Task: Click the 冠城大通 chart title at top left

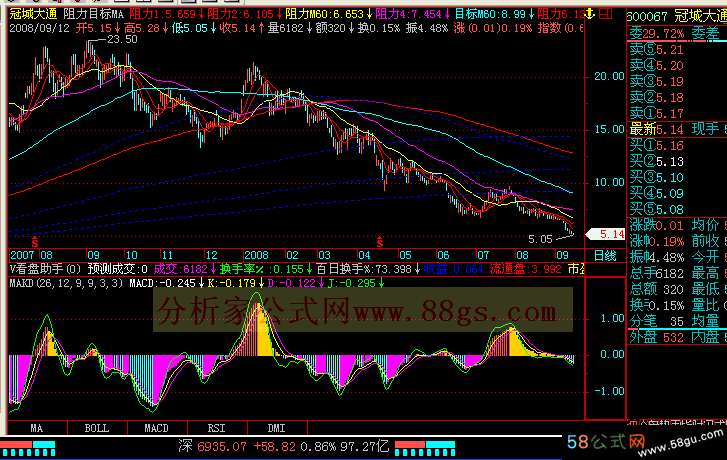Action: (33, 14)
